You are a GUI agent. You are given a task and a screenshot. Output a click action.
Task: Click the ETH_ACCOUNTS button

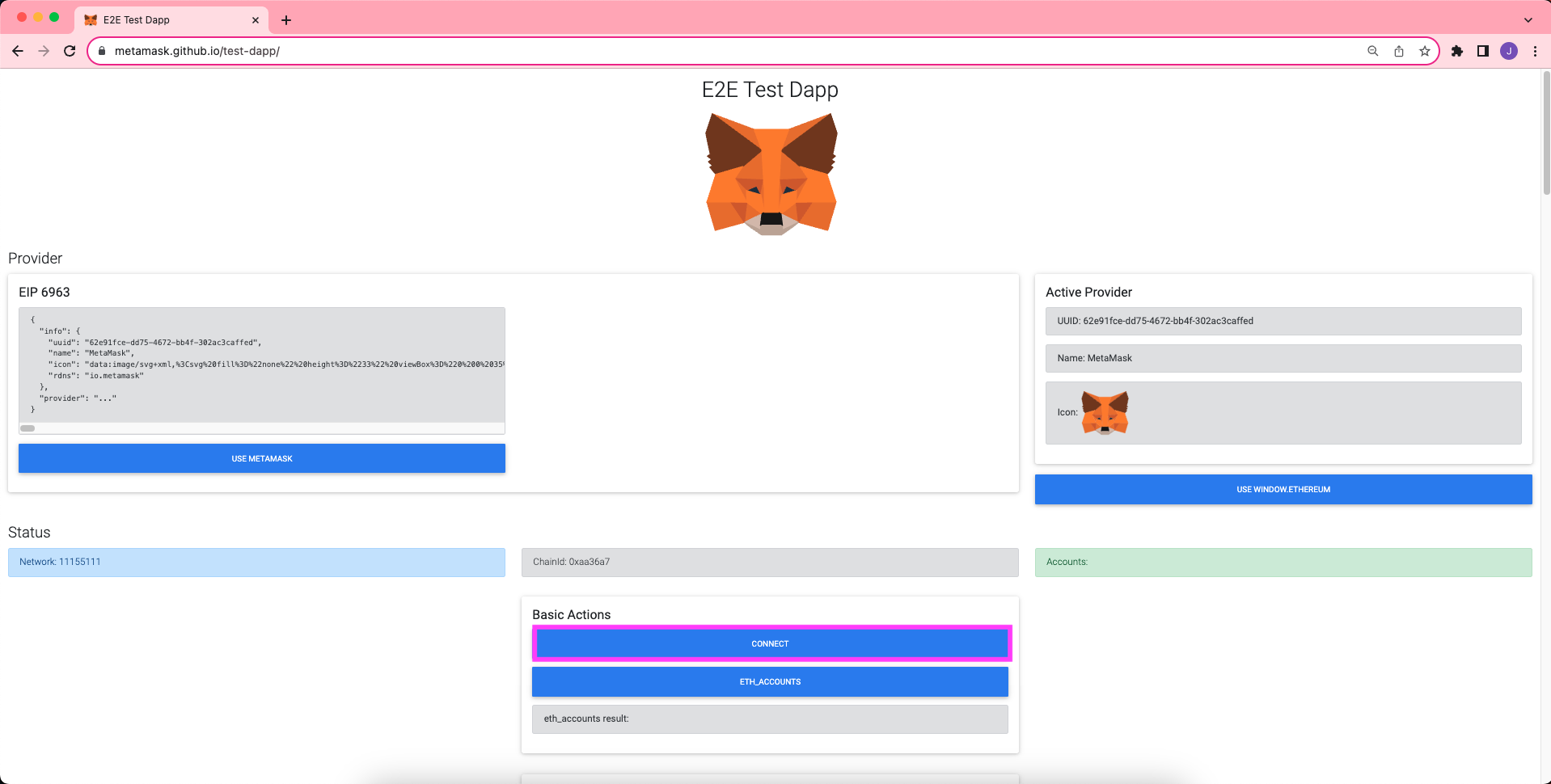(770, 681)
